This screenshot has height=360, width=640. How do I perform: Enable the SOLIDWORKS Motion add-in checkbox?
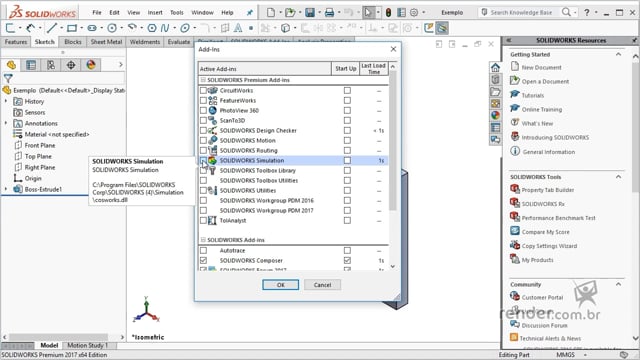pos(203,140)
